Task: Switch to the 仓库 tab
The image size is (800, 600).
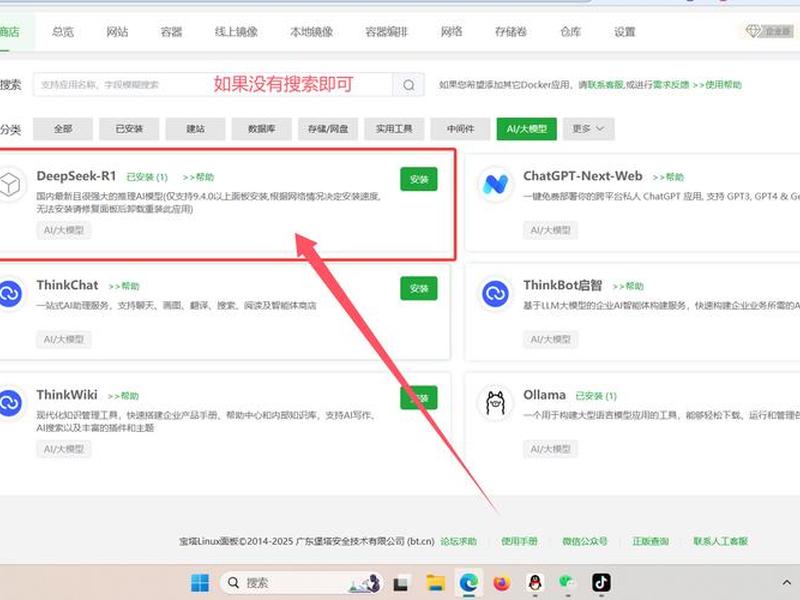Action: click(570, 32)
